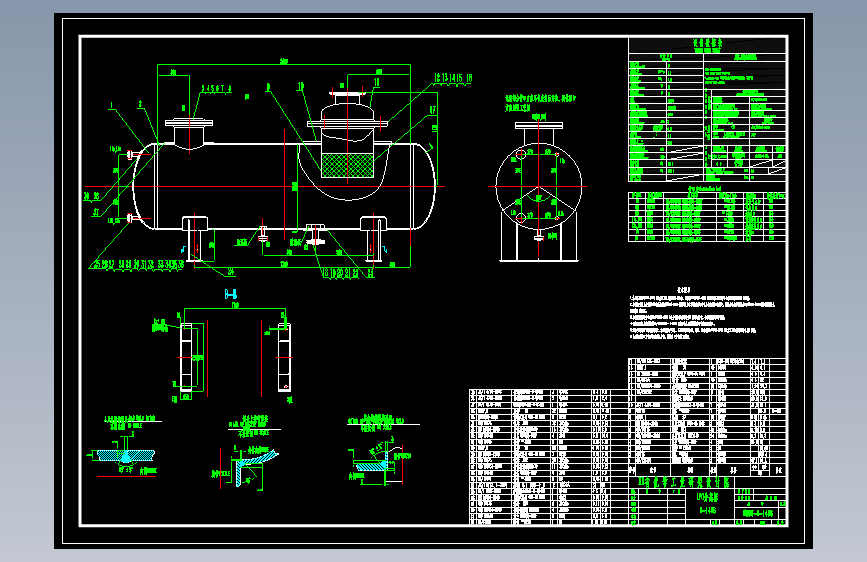Click the technical notes text block

(x=702, y=313)
